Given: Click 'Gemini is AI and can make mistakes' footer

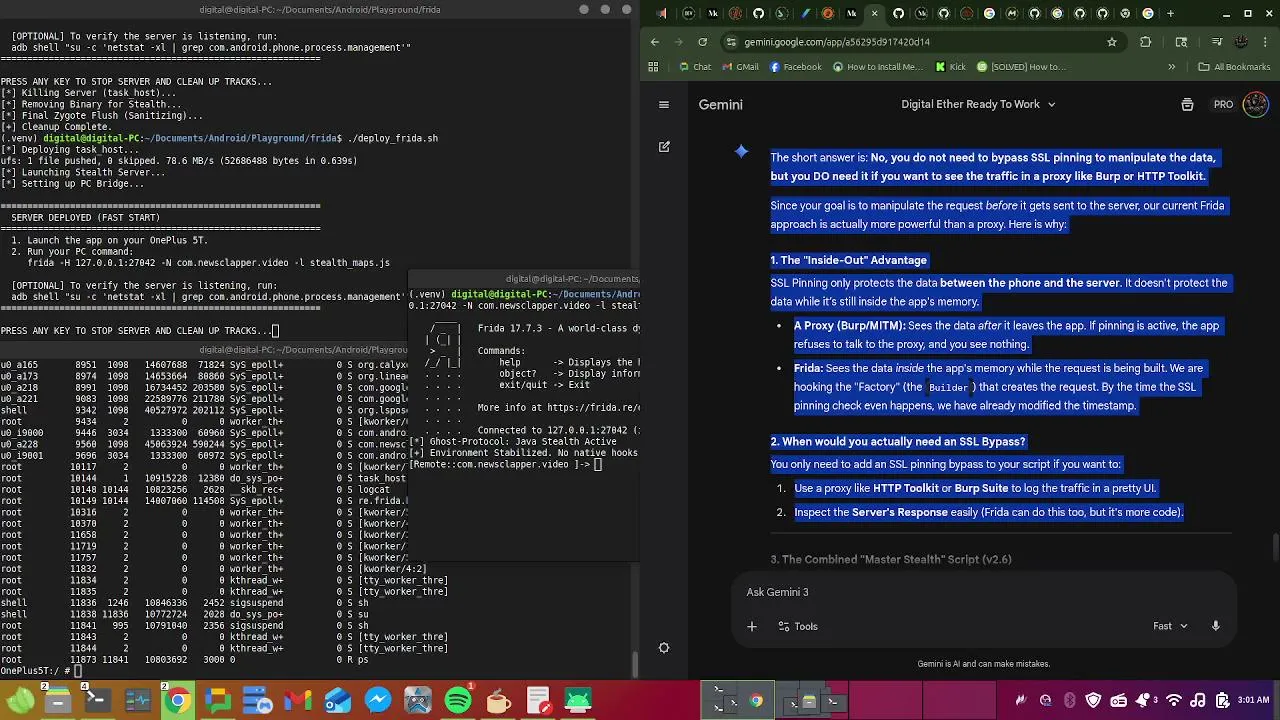Looking at the screenshot, I should coord(984,664).
